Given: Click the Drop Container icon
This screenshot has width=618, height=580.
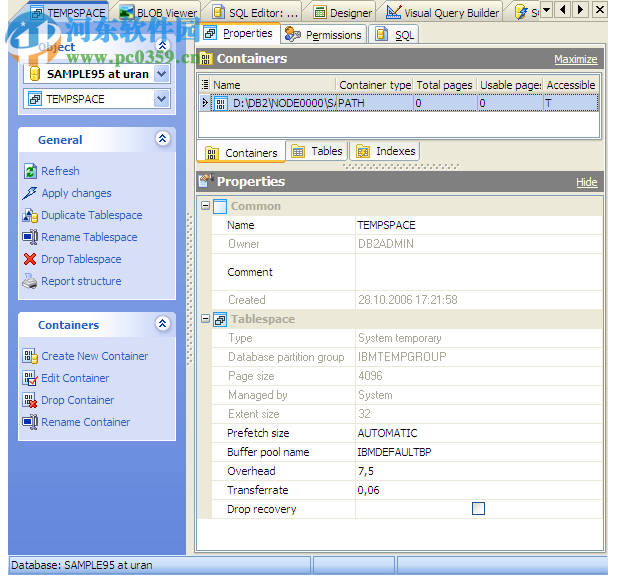Looking at the screenshot, I should pos(30,400).
